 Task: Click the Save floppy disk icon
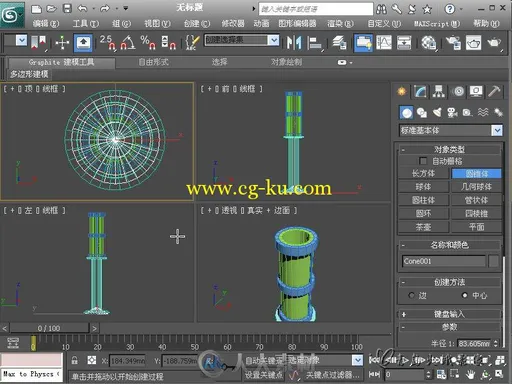point(67,9)
